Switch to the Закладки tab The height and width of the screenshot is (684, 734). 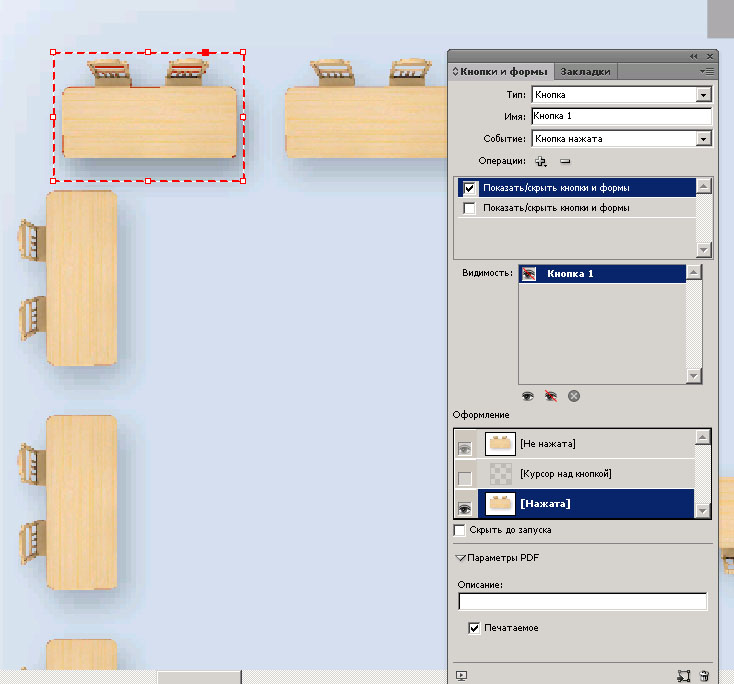[x=585, y=72]
